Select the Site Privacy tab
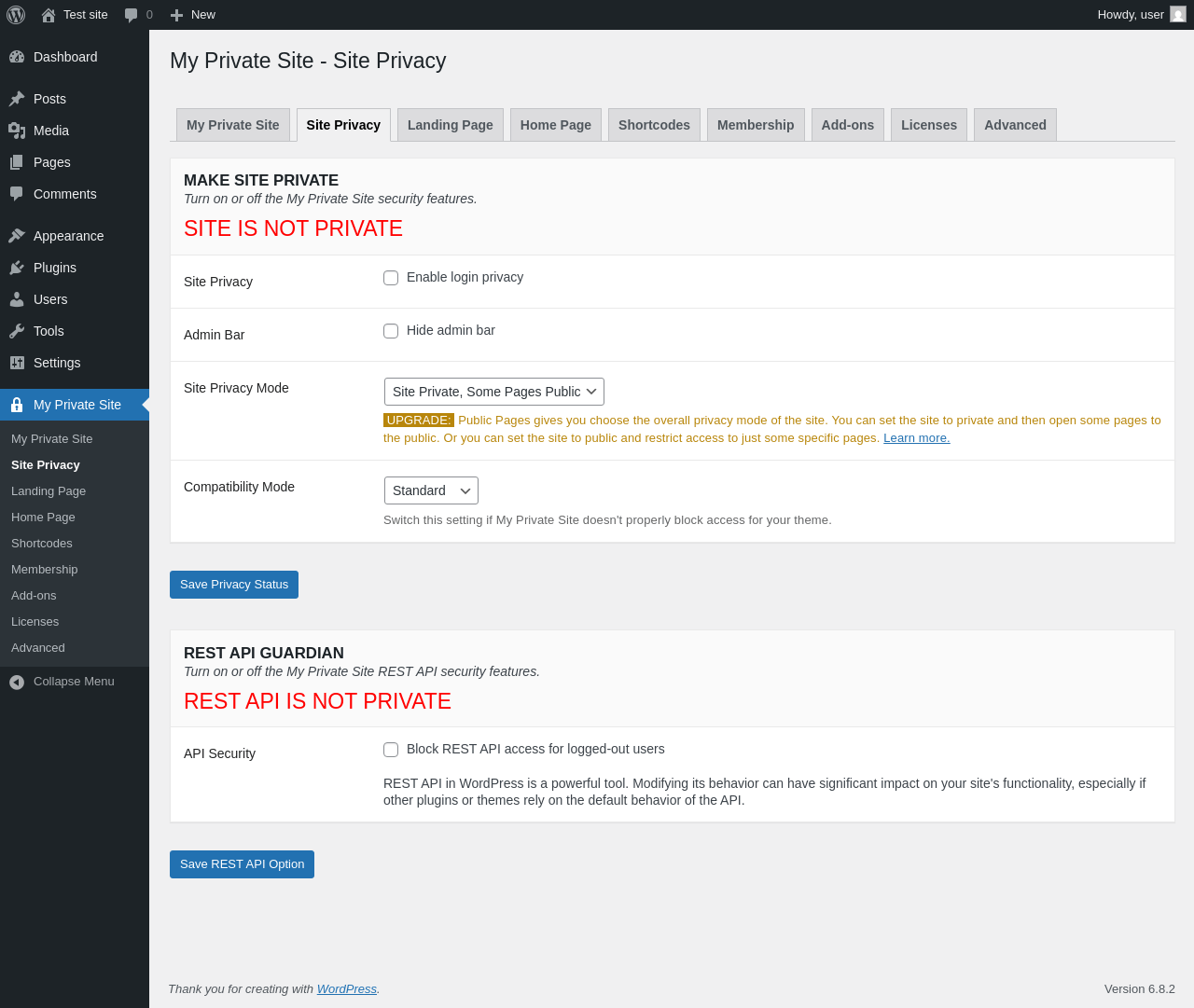Viewport: 1194px width, 1008px height. pyautogui.click(x=343, y=125)
